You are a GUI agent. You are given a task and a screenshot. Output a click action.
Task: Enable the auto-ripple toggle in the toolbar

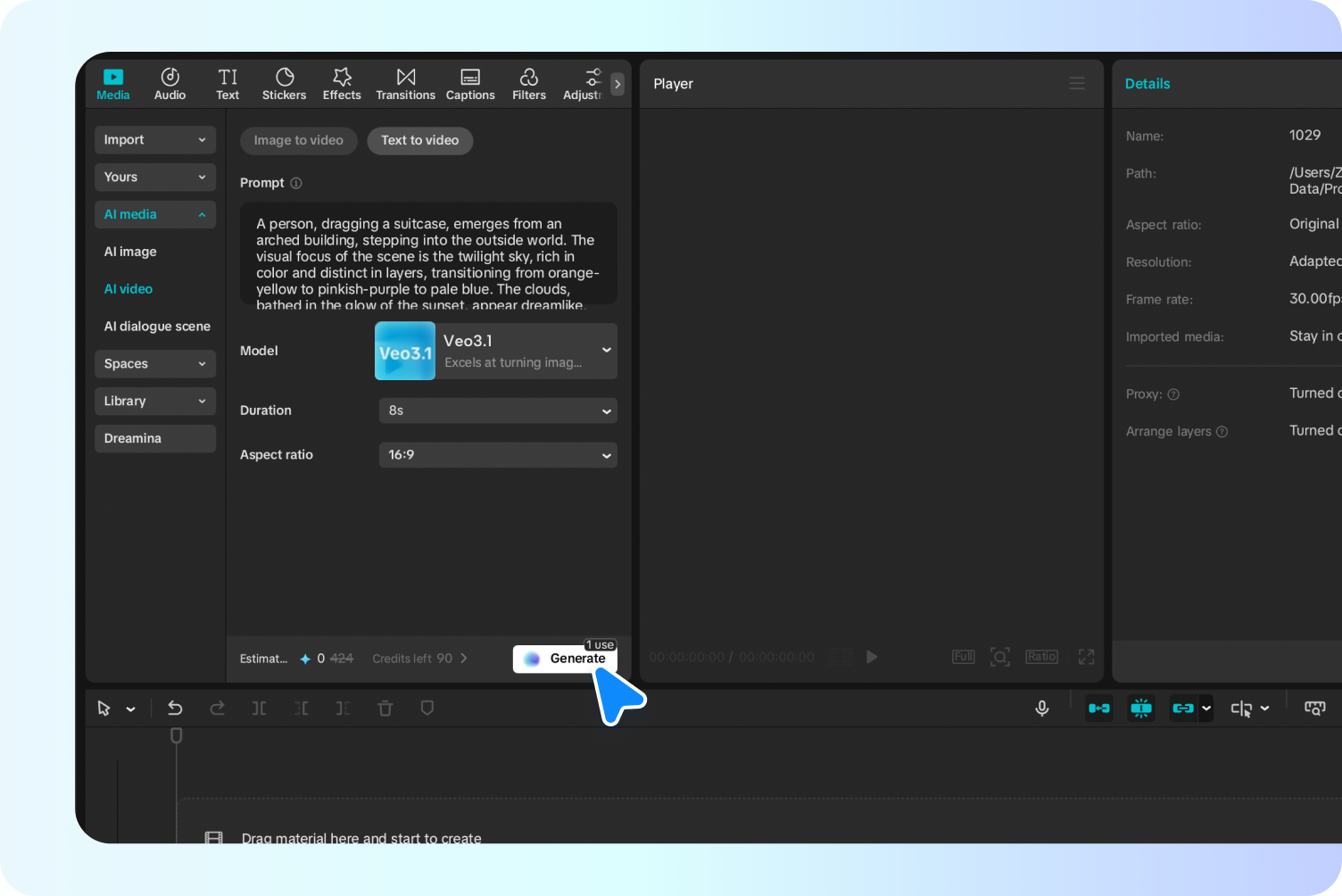click(1098, 708)
